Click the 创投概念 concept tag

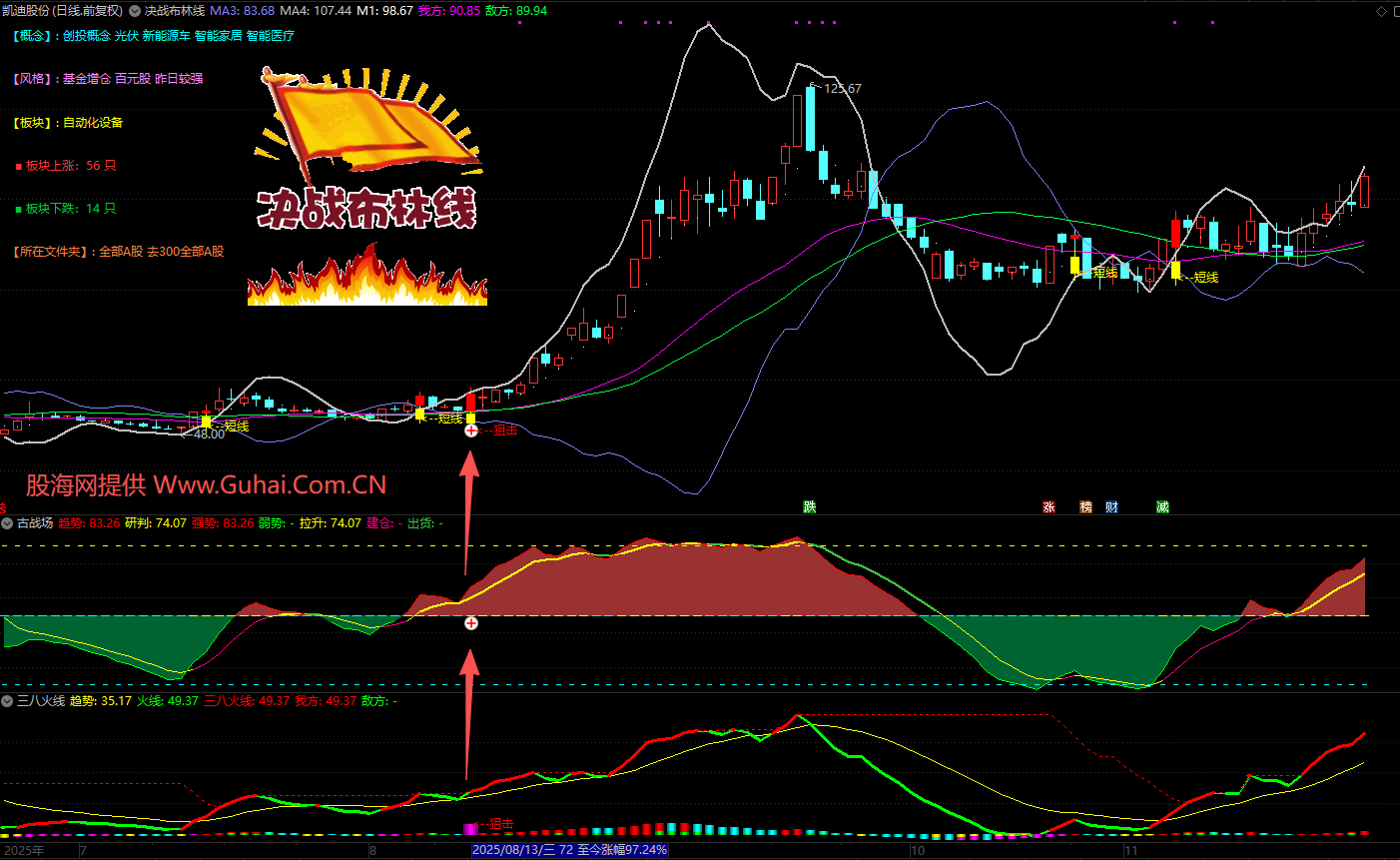[x=86, y=36]
